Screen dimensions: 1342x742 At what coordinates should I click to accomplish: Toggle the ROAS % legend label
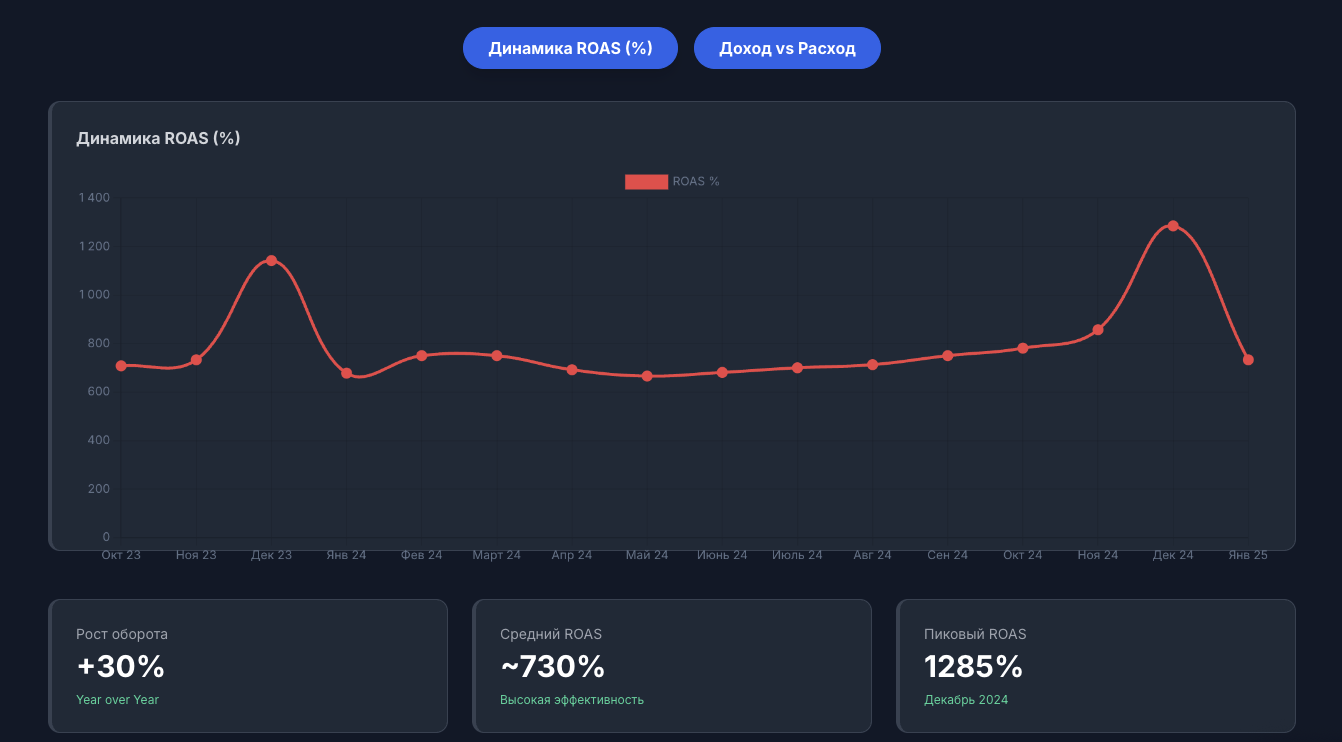click(696, 182)
